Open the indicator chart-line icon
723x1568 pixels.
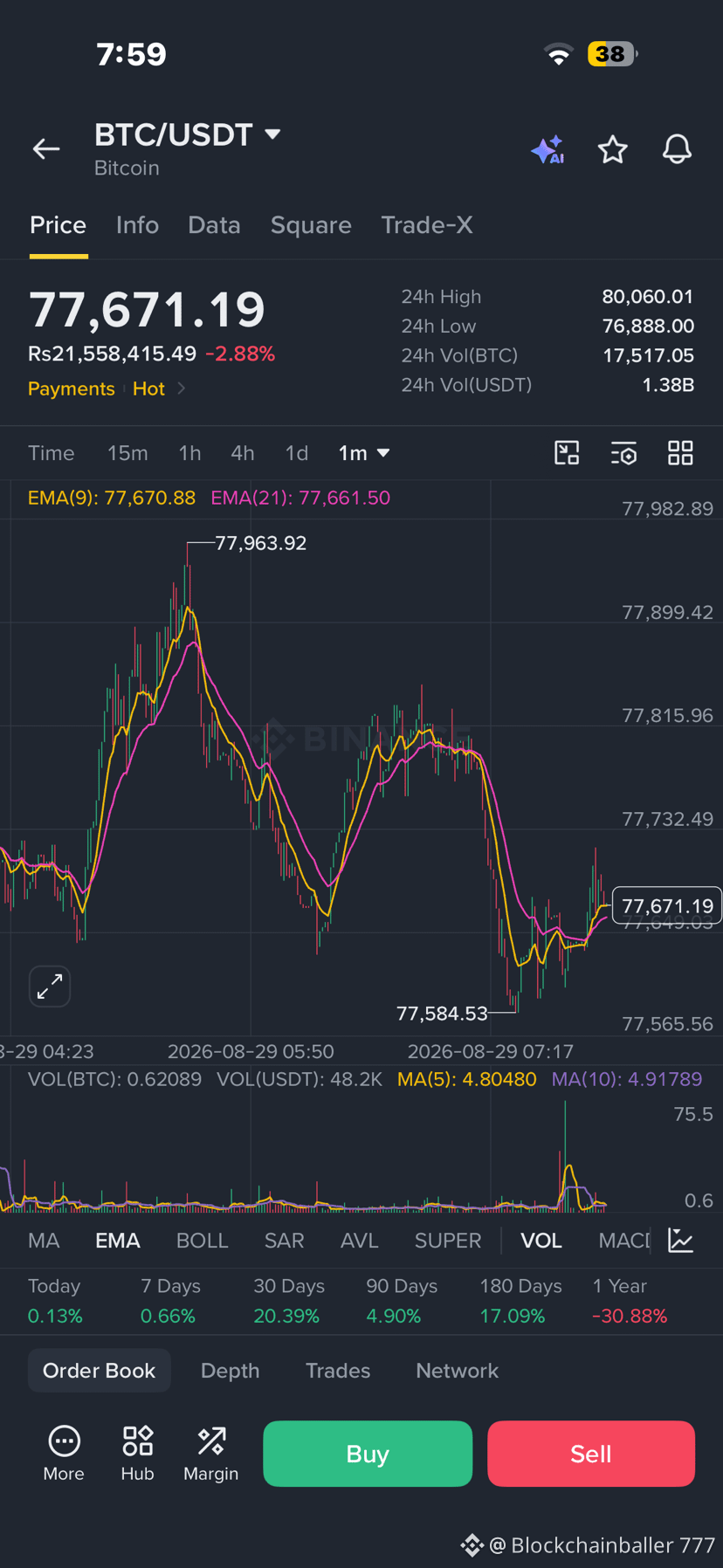pyautogui.click(x=680, y=1240)
